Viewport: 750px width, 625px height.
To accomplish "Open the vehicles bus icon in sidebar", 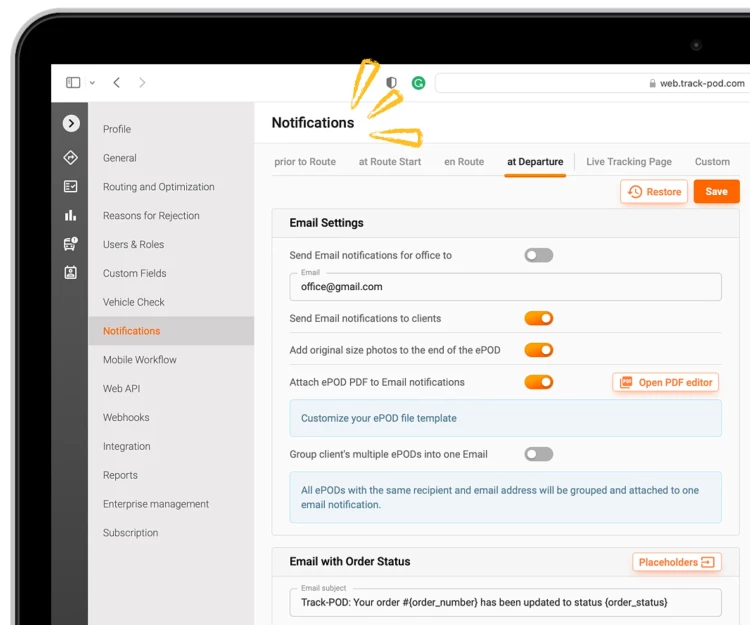I will pyautogui.click(x=70, y=244).
